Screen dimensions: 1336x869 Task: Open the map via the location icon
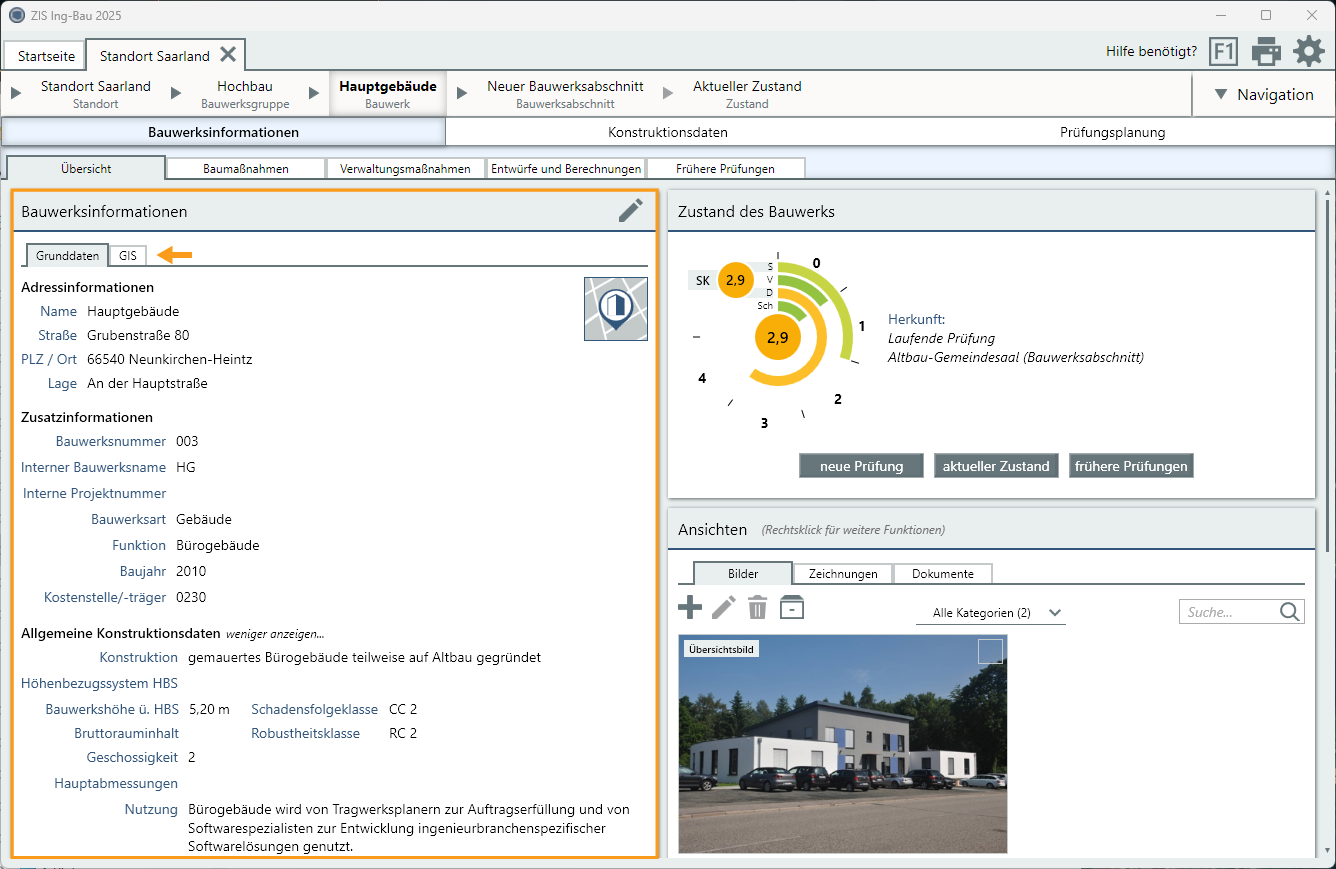click(x=615, y=308)
